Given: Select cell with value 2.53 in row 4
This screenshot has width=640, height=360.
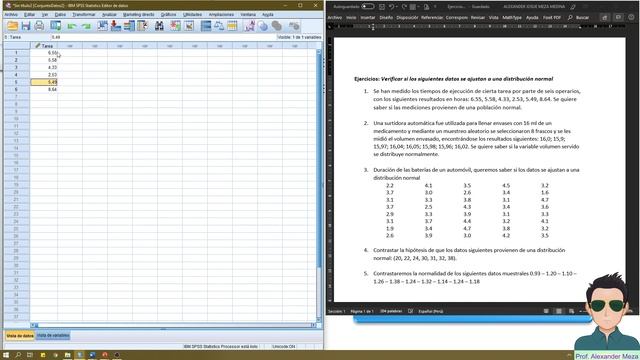Looking at the screenshot, I should click(x=44, y=75).
